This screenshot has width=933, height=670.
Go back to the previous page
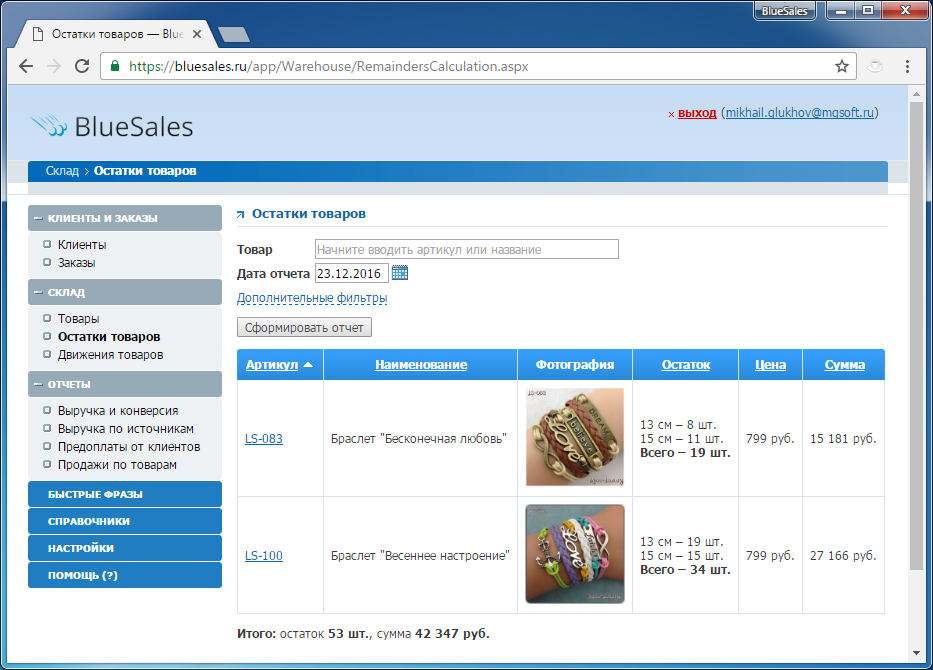point(26,67)
